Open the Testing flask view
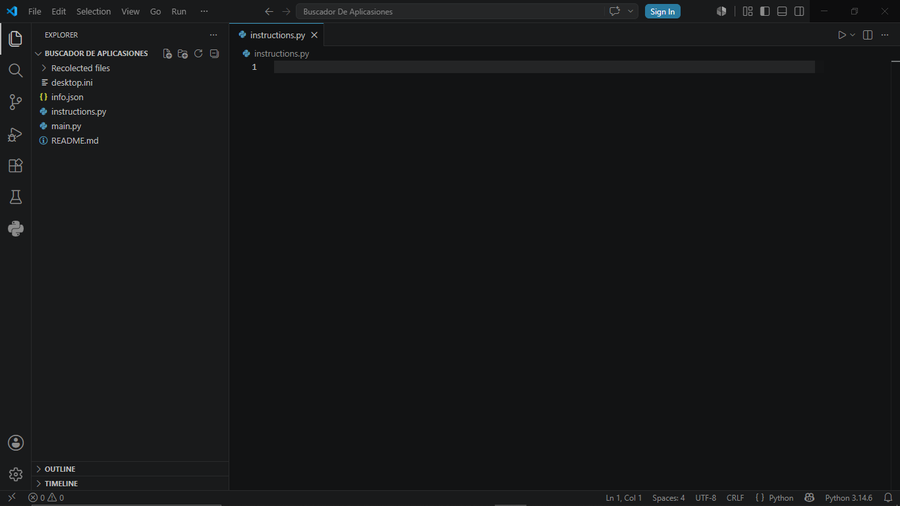 pyautogui.click(x=15, y=197)
